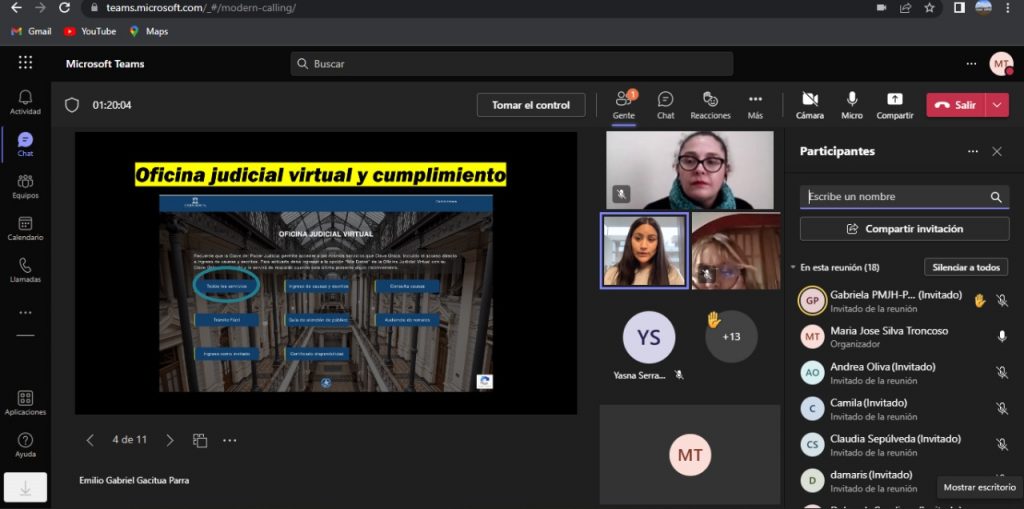Image resolution: width=1024 pixels, height=509 pixels.
Task: Select Yasna Serra participant tile
Action: (x=648, y=345)
